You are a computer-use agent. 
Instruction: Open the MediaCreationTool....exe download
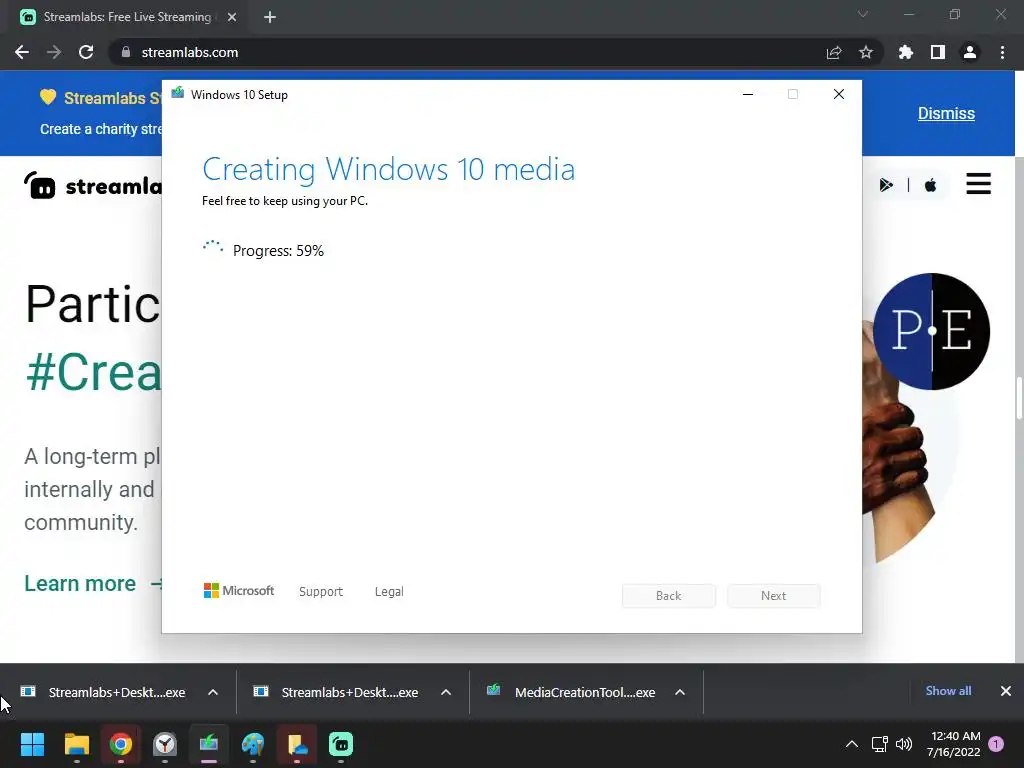[x=571, y=692]
